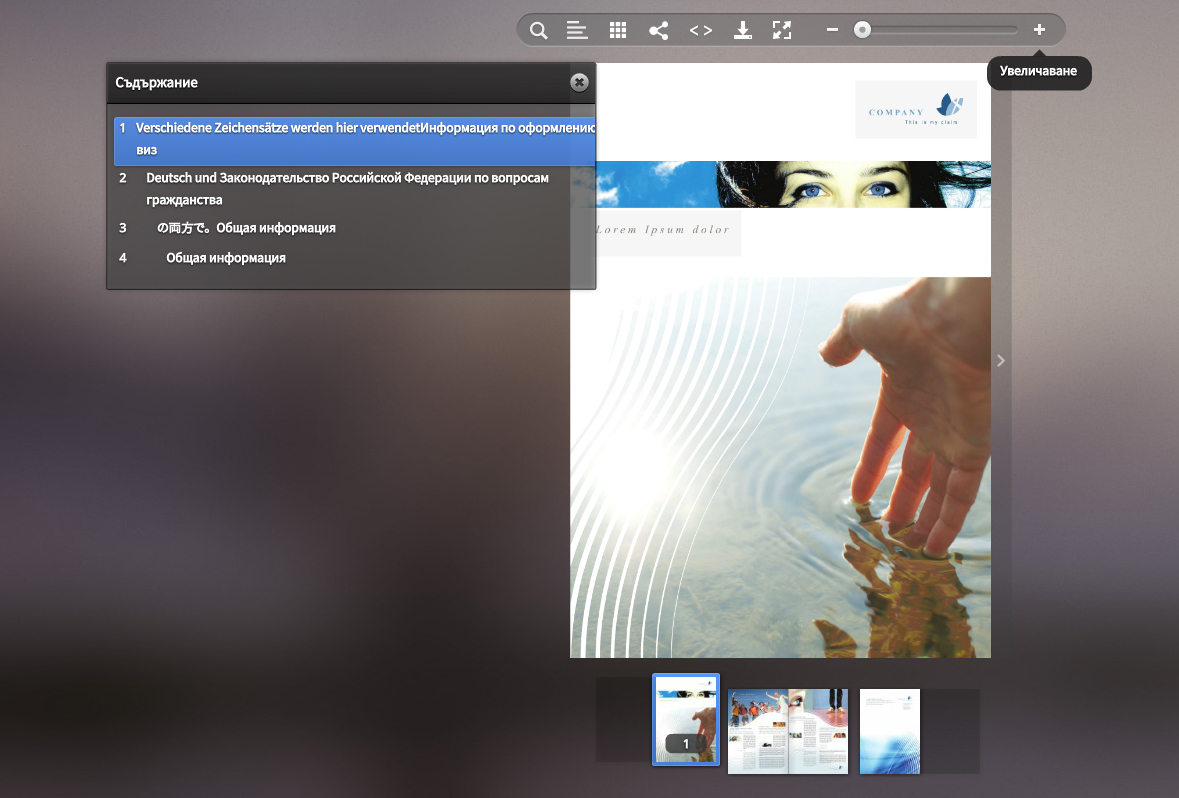Screen dimensions: 1179x798
Task: Download the document via download icon
Action: coord(742,30)
